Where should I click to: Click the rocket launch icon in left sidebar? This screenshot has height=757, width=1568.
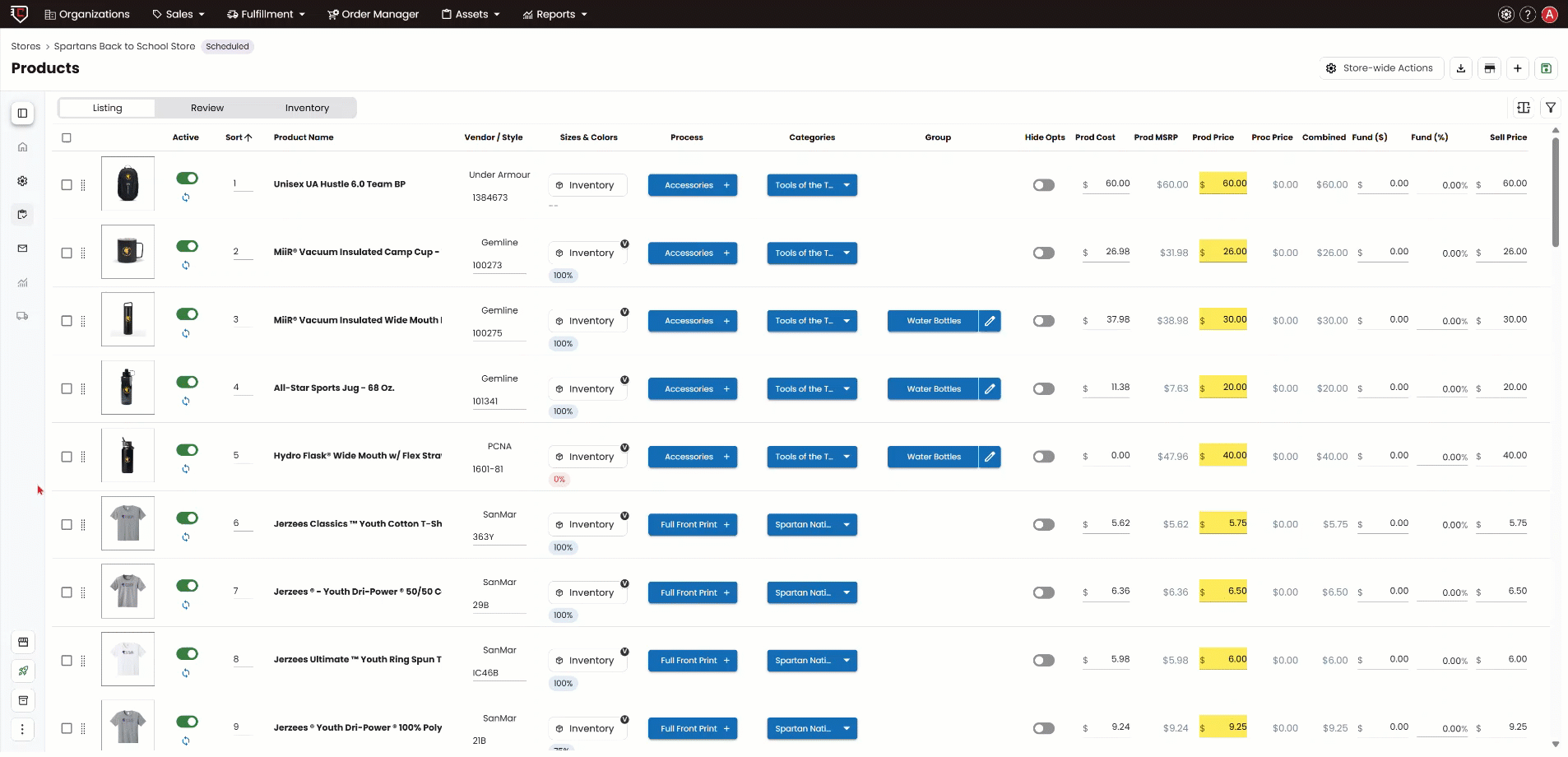click(23, 671)
